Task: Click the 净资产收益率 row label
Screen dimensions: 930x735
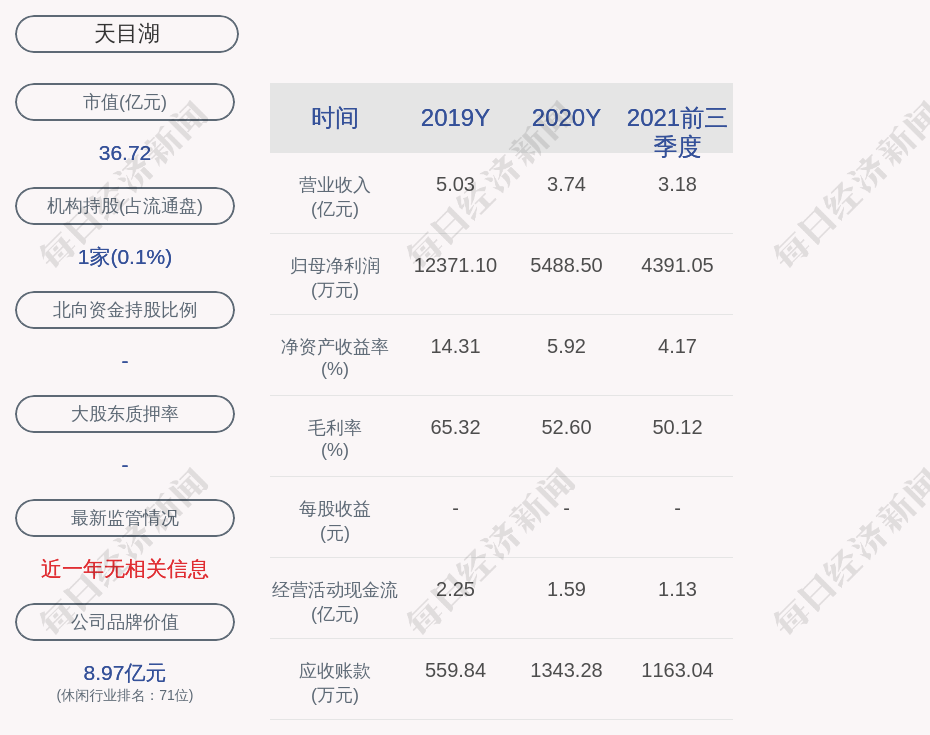Action: tap(335, 357)
